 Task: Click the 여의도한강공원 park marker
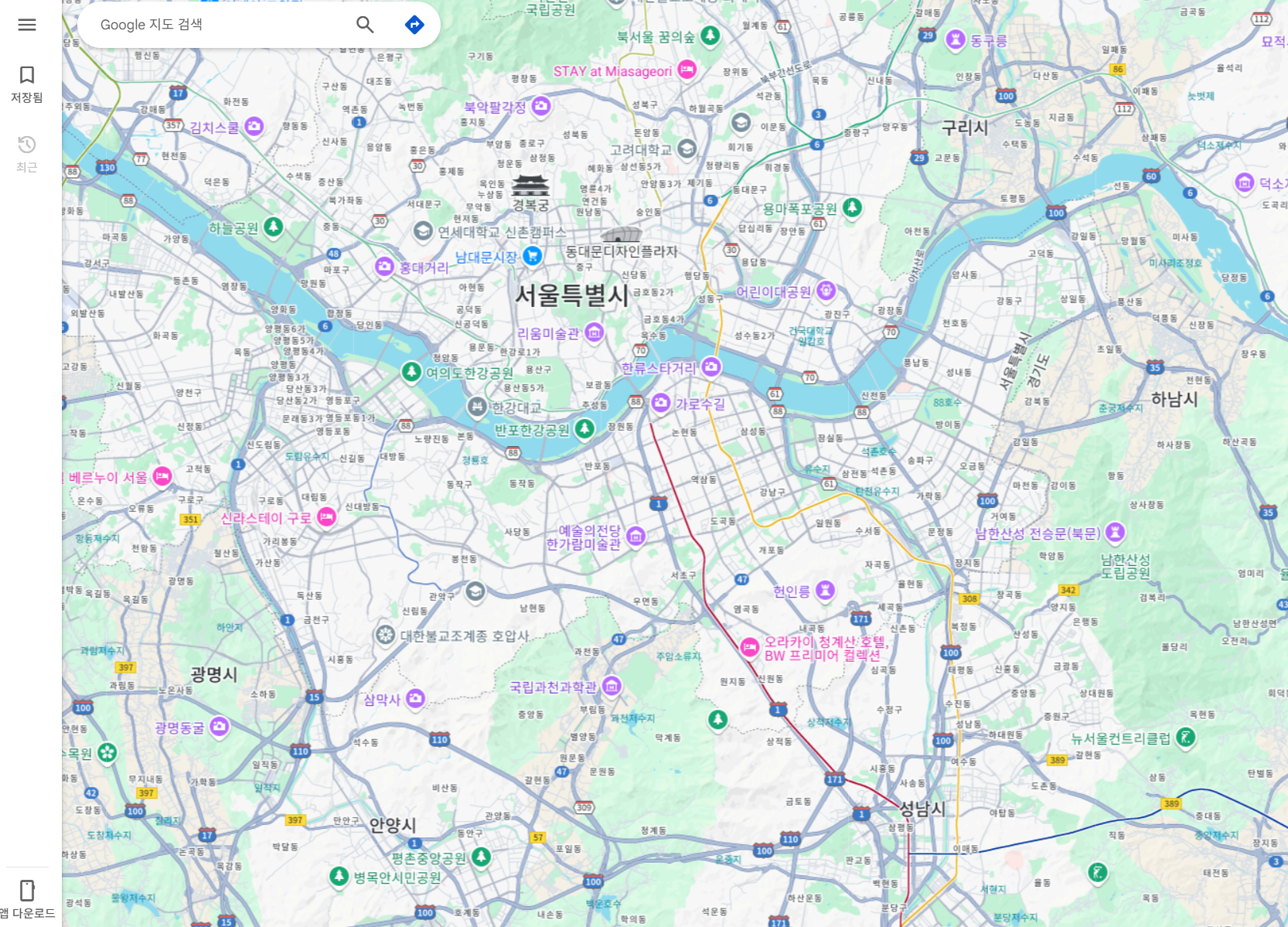[x=411, y=372]
